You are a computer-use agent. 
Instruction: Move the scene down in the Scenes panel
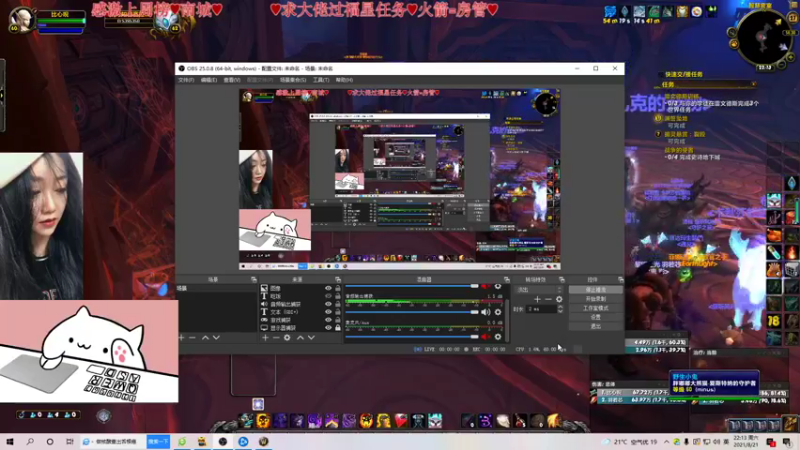point(216,338)
